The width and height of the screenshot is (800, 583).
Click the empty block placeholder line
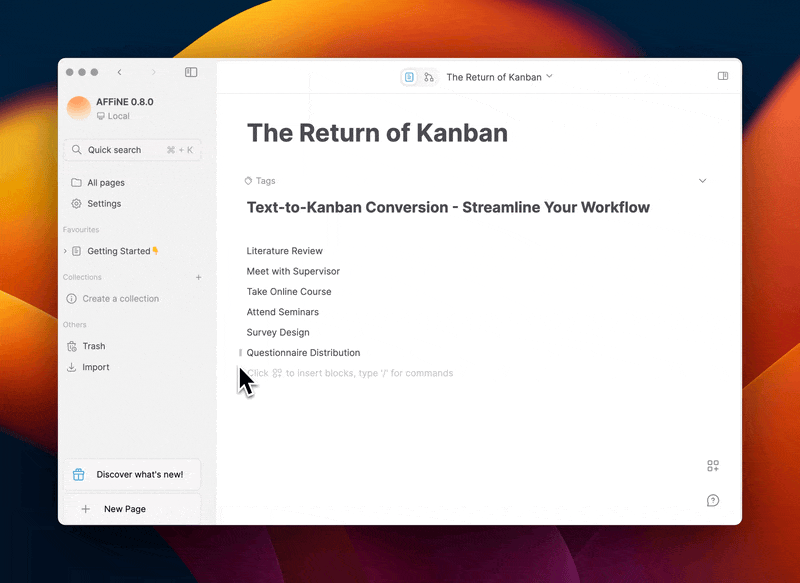tap(350, 373)
